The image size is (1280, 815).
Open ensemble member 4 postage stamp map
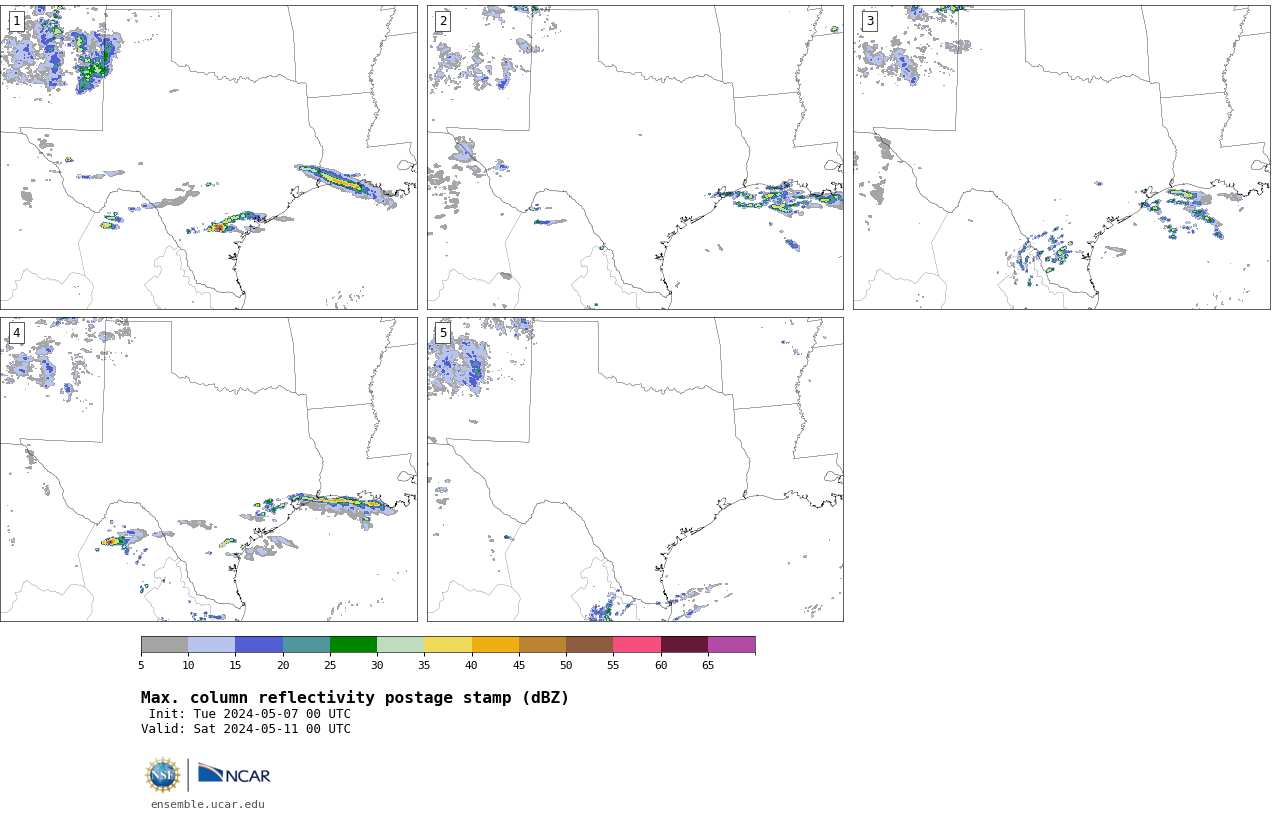click(x=208, y=469)
